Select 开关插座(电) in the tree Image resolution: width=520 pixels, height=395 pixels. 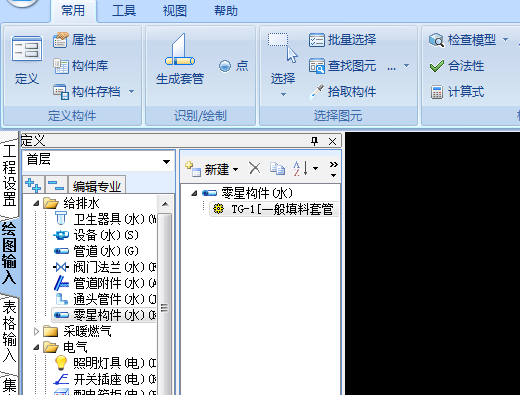point(104,379)
